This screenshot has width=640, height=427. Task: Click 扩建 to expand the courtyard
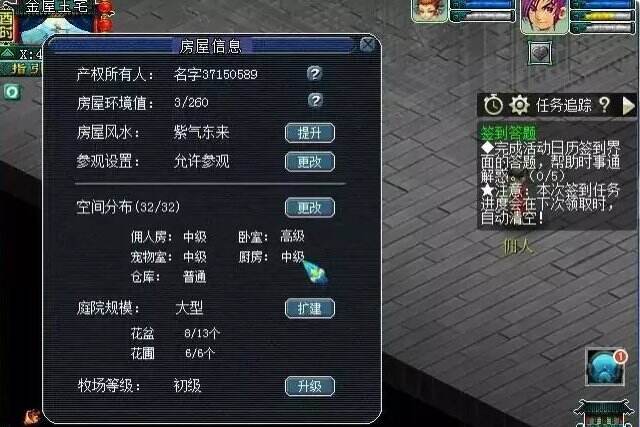310,308
